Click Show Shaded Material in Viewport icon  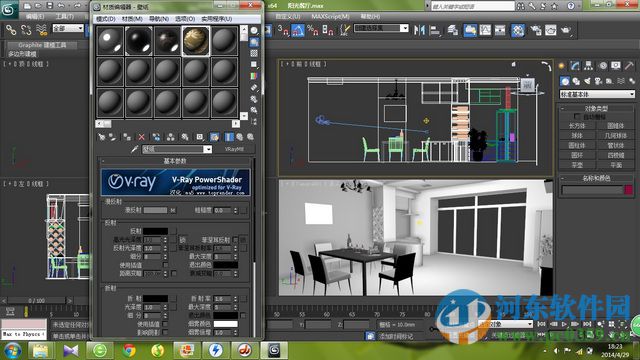click(x=214, y=137)
